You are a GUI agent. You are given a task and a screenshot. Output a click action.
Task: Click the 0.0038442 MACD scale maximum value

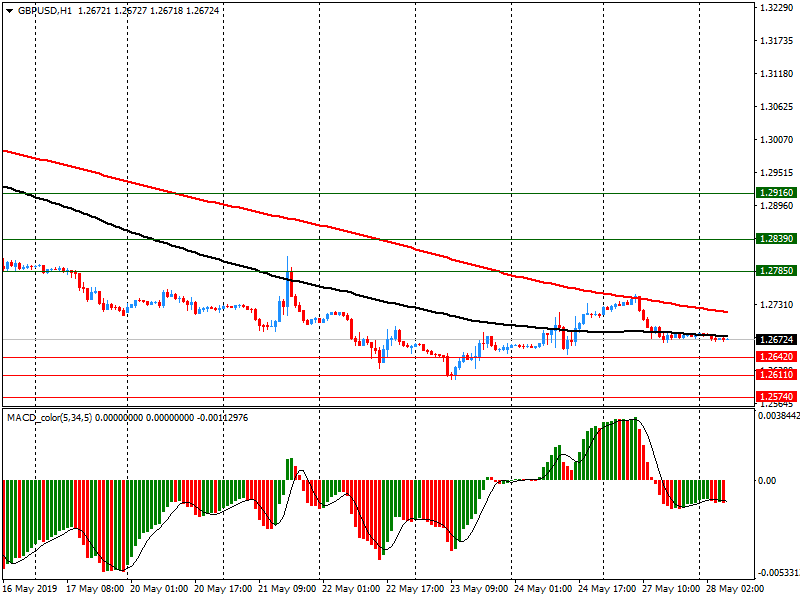(778, 415)
